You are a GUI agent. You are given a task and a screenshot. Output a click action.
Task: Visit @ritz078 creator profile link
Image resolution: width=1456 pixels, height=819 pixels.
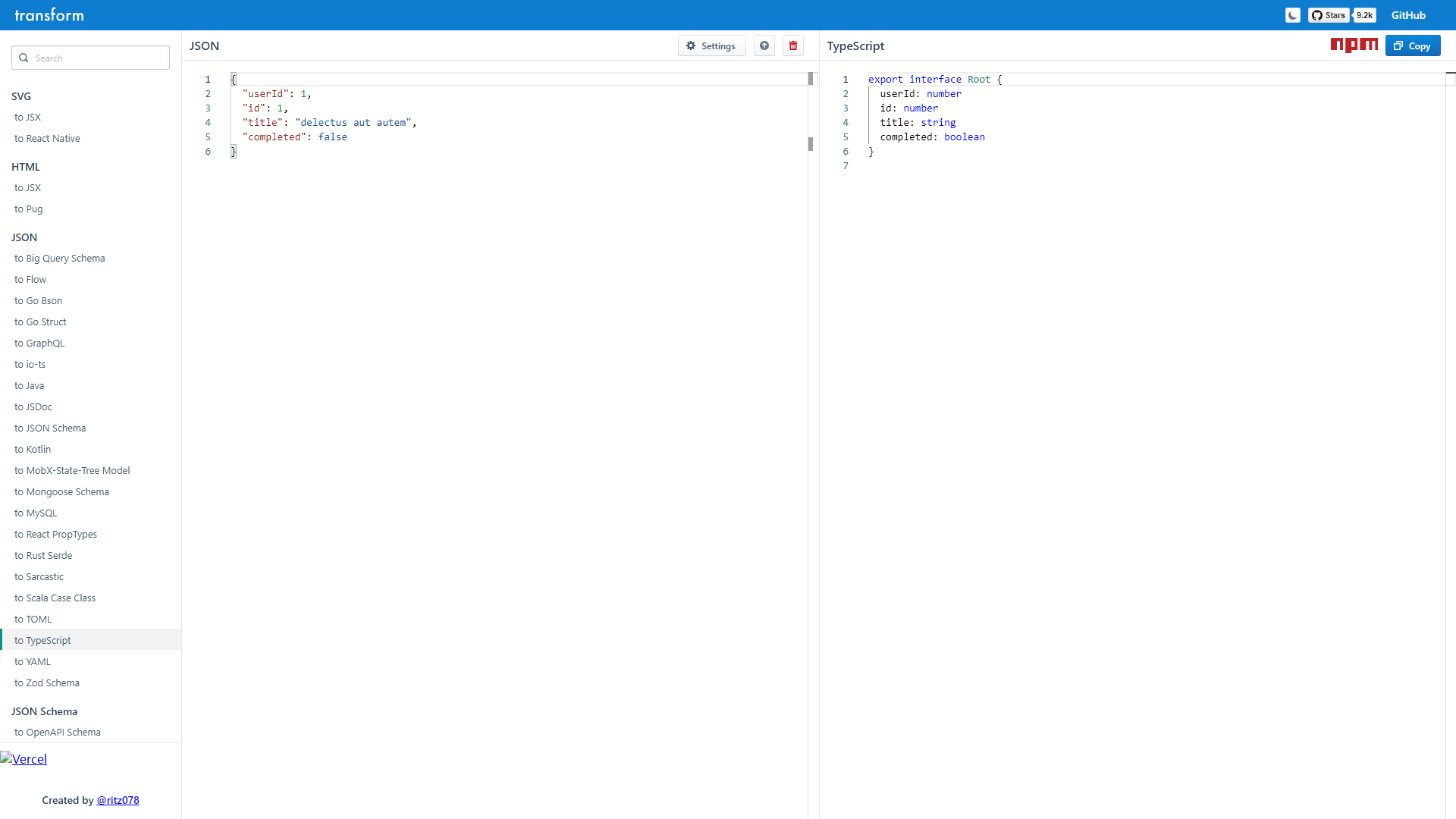[118, 800]
